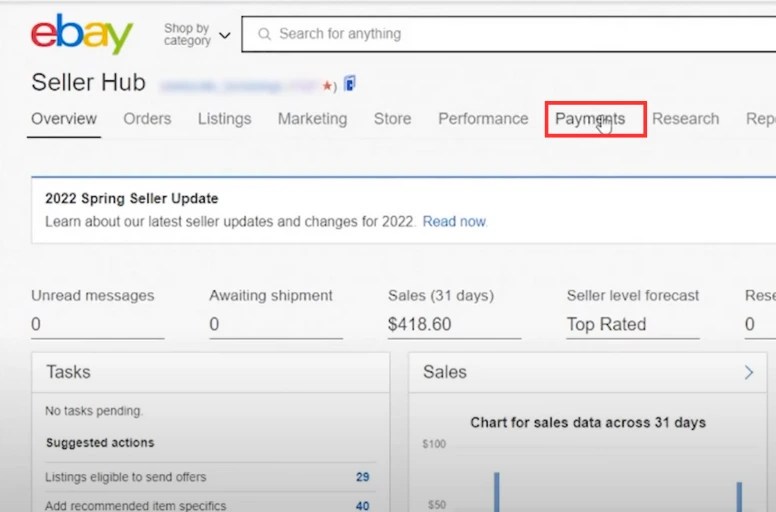Switch to the Research tab
The width and height of the screenshot is (776, 512).
click(x=685, y=119)
